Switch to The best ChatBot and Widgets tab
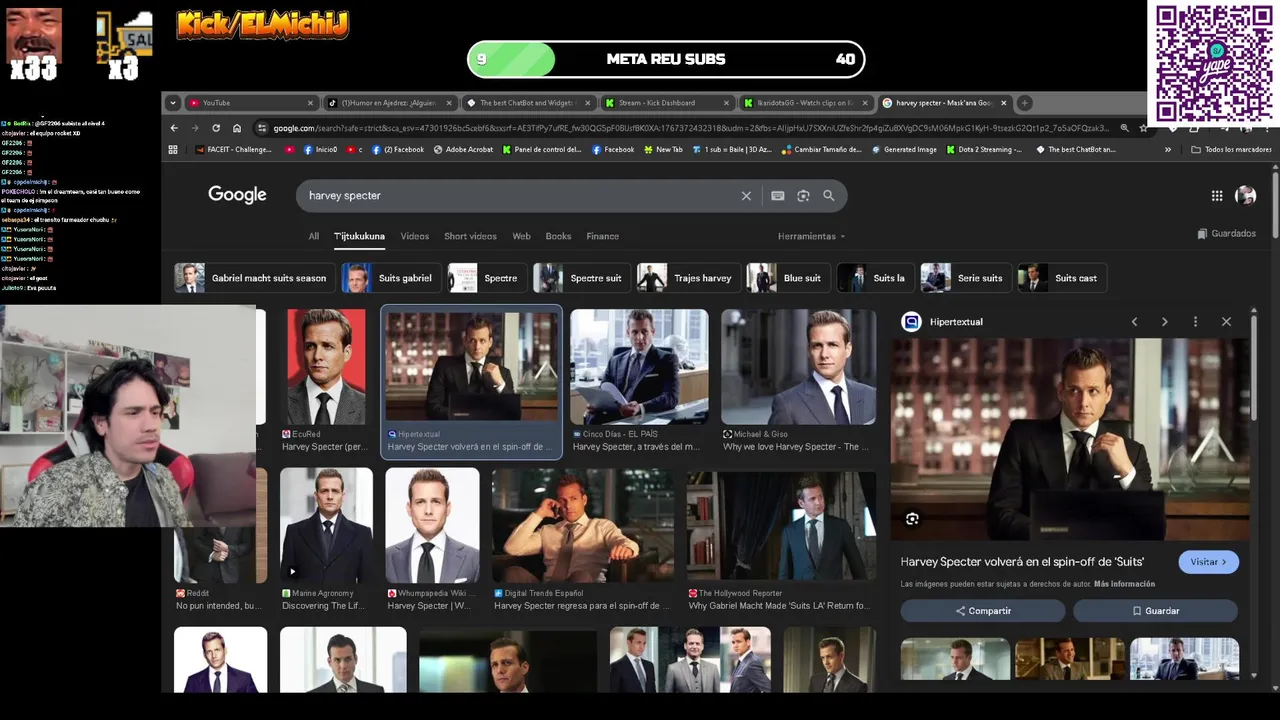 (528, 103)
